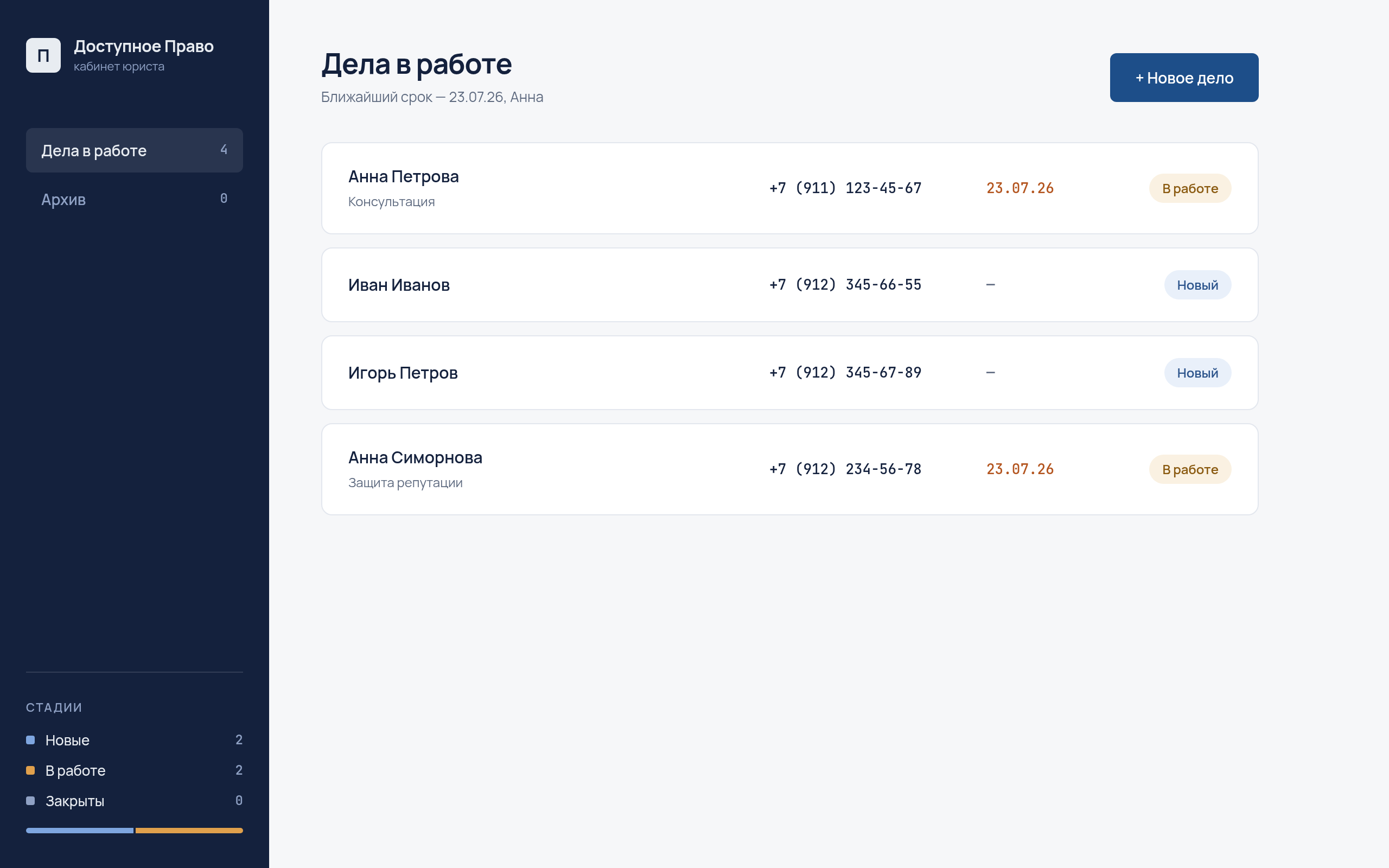Image resolution: width=1389 pixels, height=868 pixels.
Task: Click Анна Петрова's "В работе" status badge
Action: click(x=1190, y=188)
